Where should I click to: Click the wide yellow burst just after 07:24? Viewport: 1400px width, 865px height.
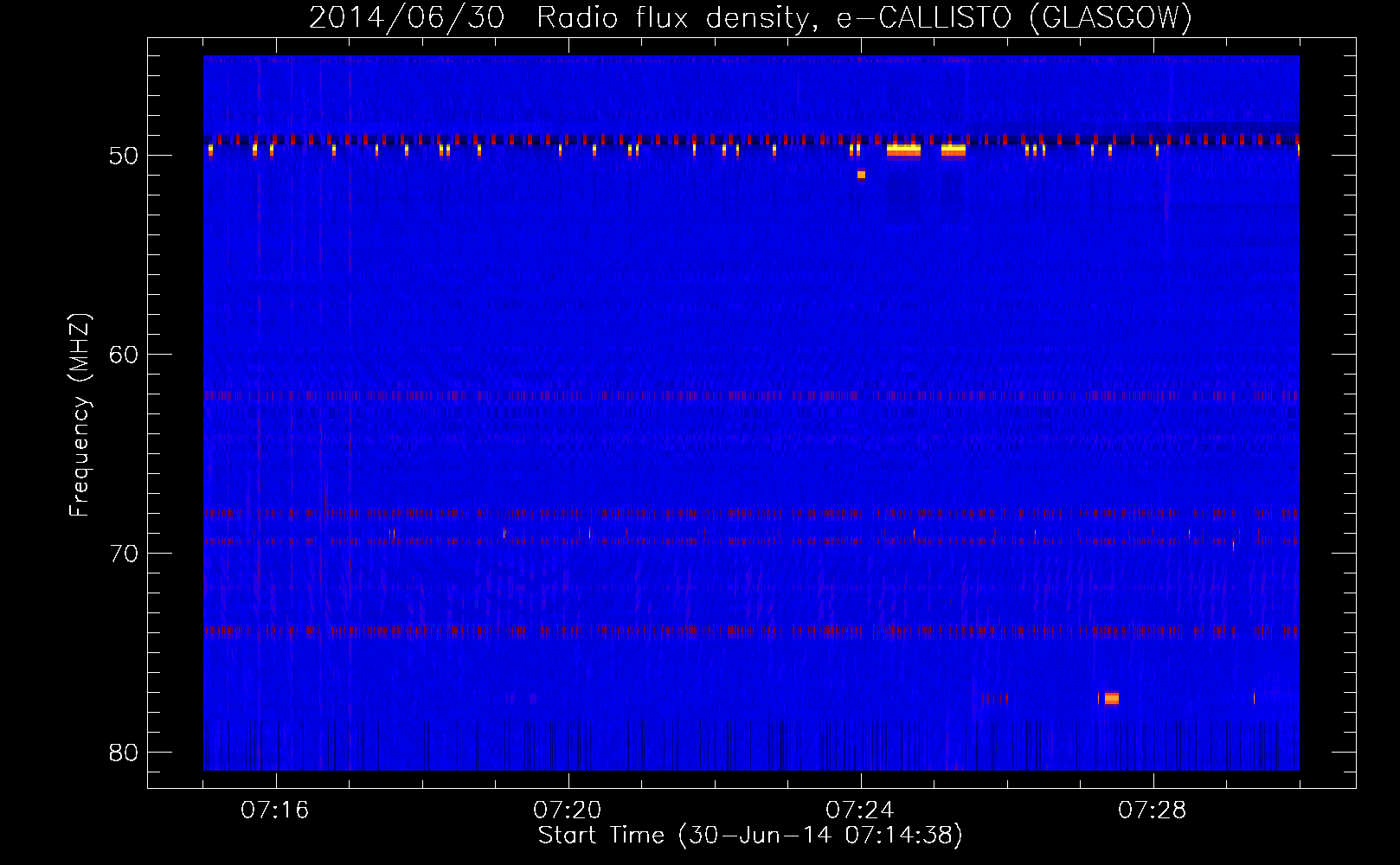[903, 151]
